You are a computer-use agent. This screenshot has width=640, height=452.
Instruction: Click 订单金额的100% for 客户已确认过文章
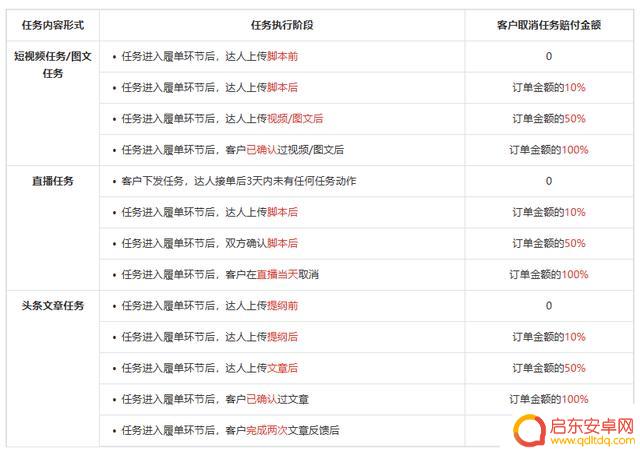[549, 399]
